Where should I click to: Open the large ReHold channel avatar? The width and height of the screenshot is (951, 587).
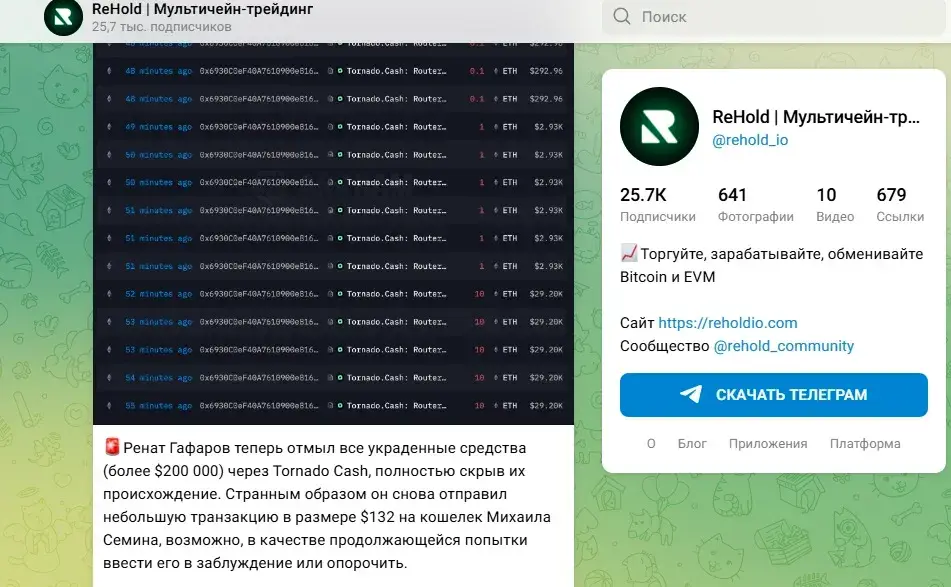pos(659,126)
